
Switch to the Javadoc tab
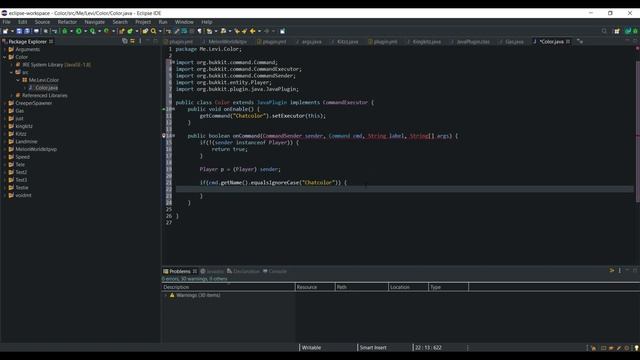tap(212, 271)
